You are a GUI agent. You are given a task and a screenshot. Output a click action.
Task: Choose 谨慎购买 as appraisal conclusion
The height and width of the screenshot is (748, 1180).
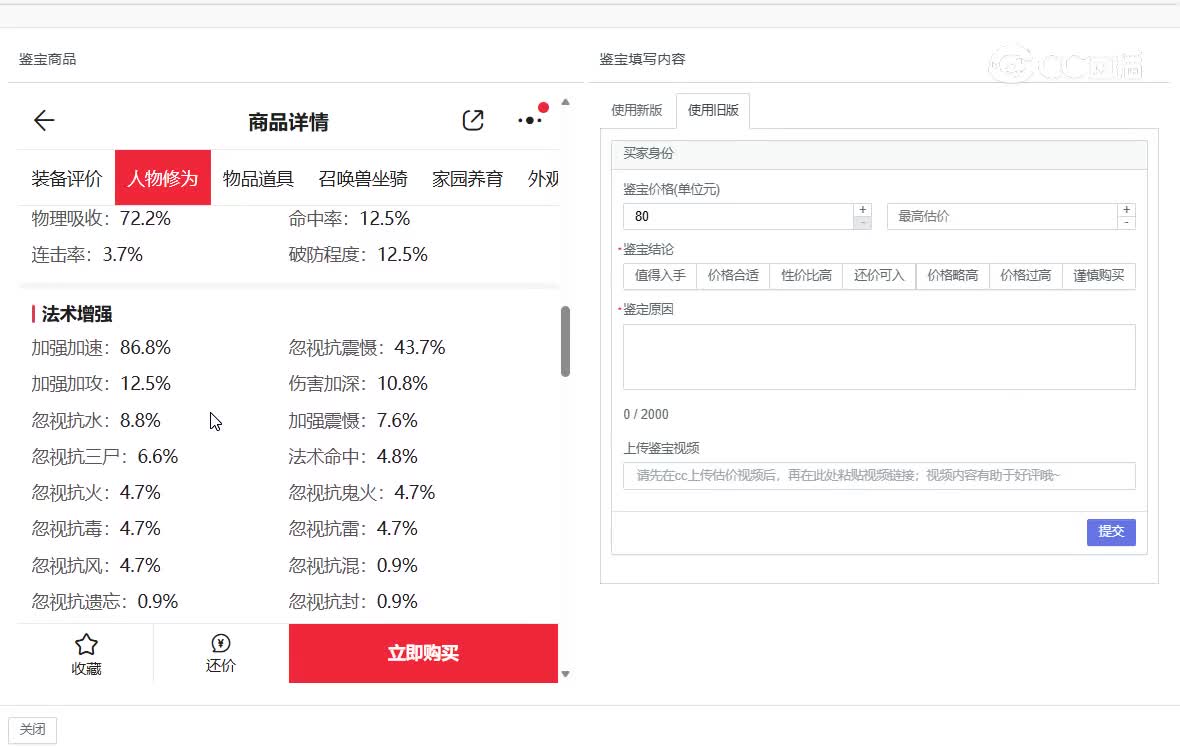pyautogui.click(x=1099, y=276)
